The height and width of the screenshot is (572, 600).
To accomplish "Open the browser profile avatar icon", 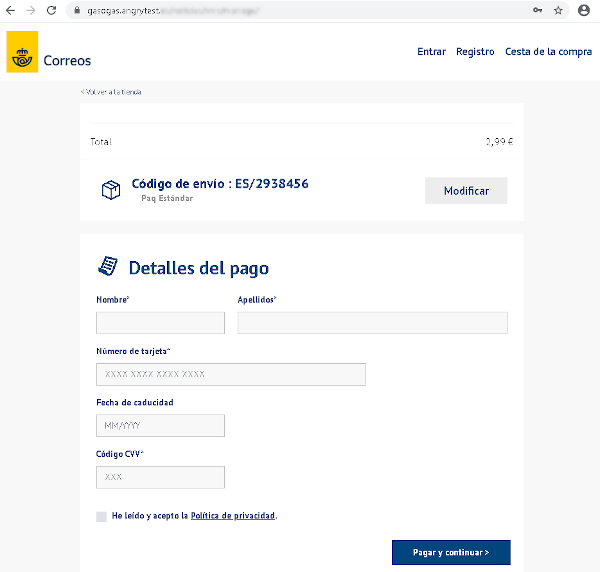I will [584, 10].
